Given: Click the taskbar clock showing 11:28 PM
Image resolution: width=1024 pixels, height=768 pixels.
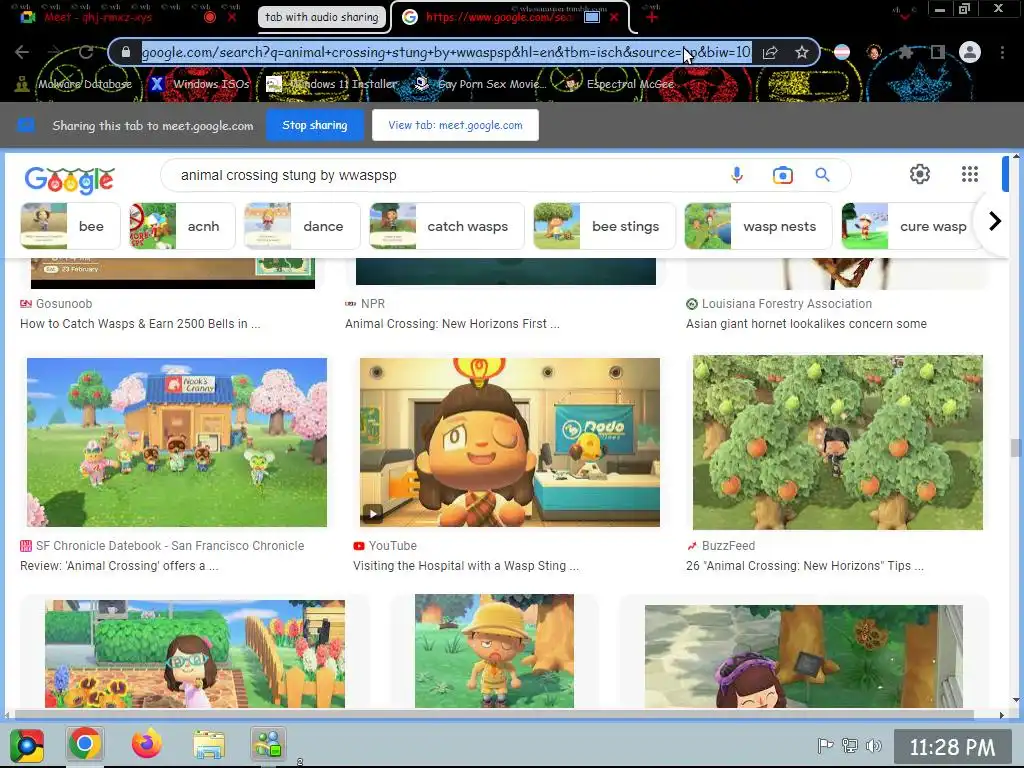Looking at the screenshot, I should (x=952, y=747).
